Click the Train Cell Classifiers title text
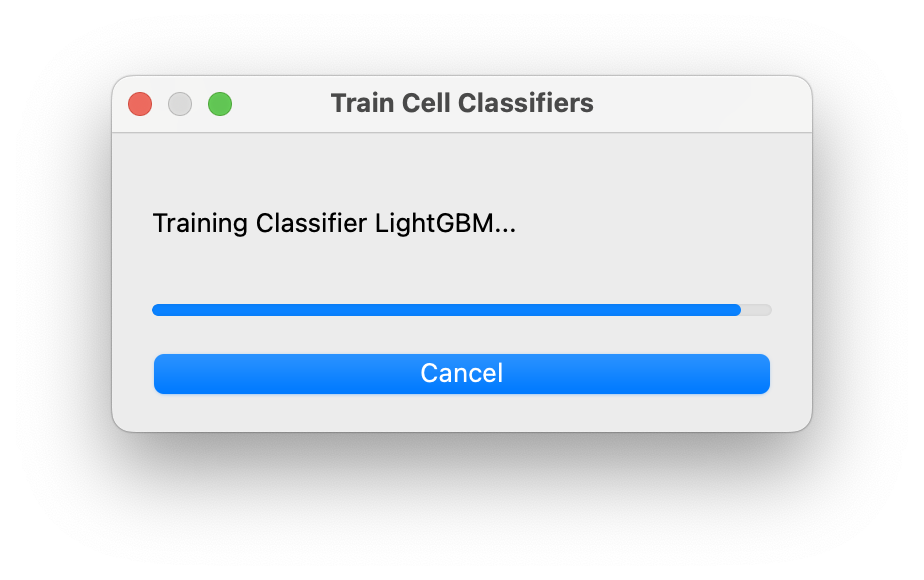Image resolution: width=924 pixels, height=580 pixels. click(461, 103)
